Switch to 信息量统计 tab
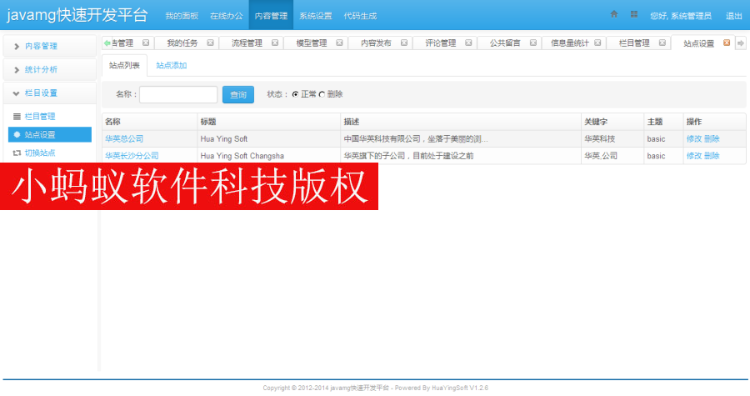Image resolution: width=750 pixels, height=396 pixels. click(569, 43)
